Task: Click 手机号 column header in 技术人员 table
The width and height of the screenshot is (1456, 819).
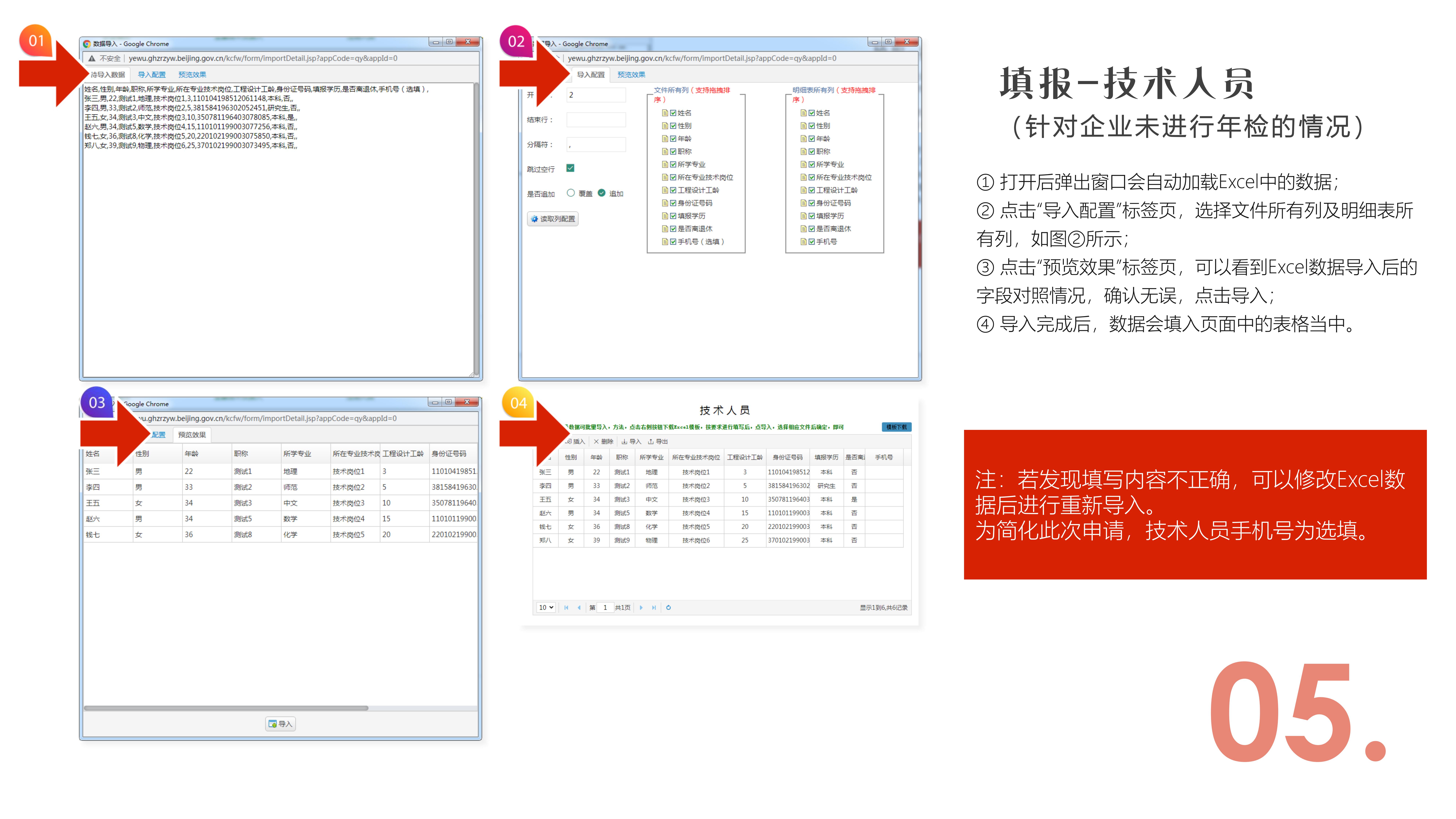Action: click(x=884, y=457)
